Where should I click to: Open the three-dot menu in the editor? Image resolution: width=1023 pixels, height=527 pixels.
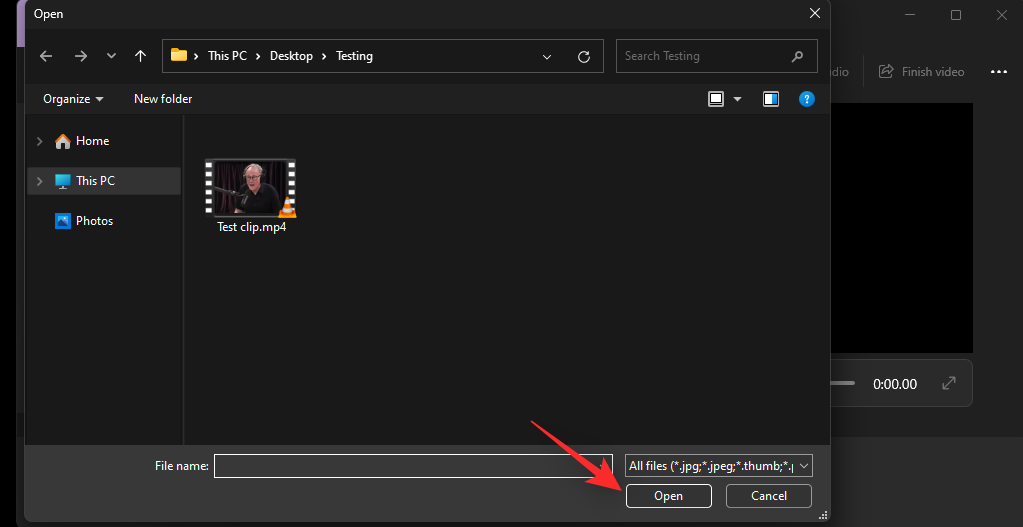999,72
